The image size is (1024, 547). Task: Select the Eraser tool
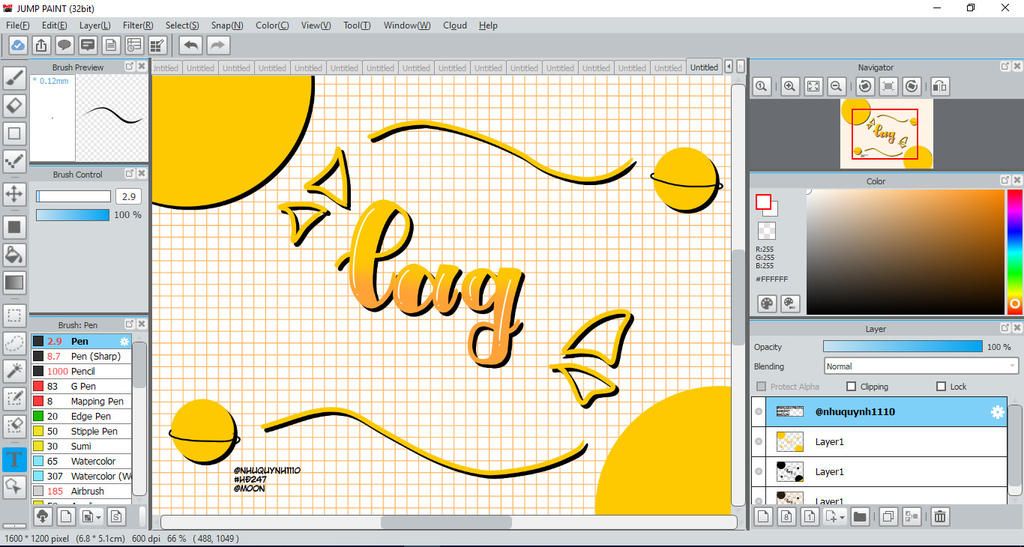(x=14, y=105)
